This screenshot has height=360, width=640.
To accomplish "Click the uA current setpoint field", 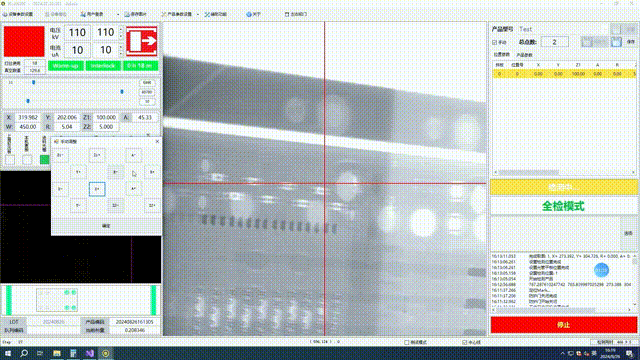I will 106,50.
